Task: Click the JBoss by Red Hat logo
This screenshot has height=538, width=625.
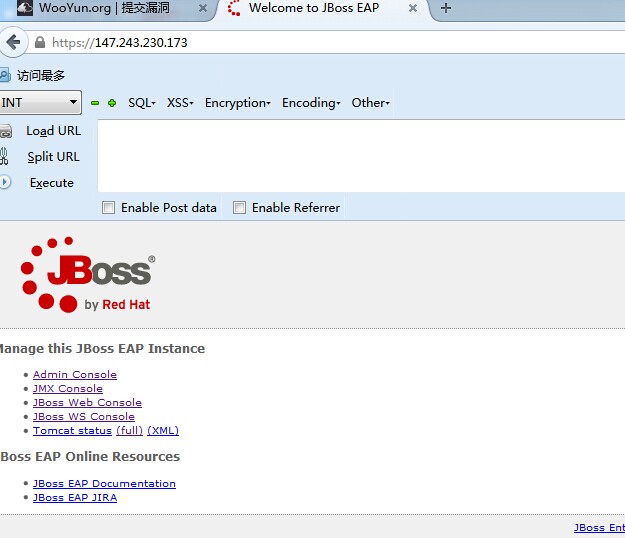Action: pos(88,275)
